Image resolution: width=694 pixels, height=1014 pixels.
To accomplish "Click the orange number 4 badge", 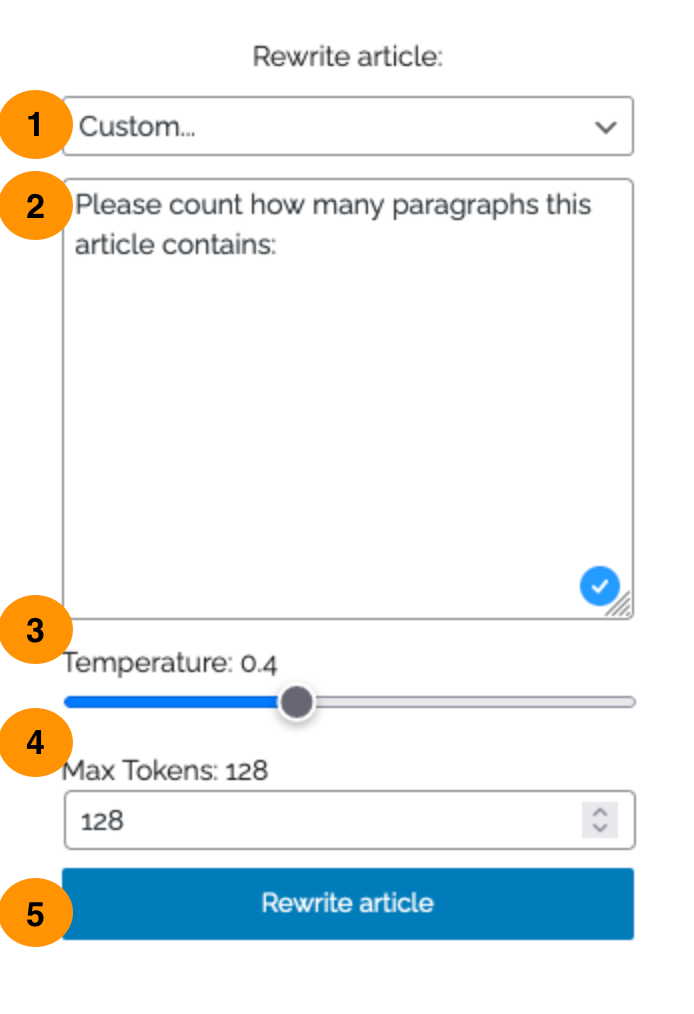I will [x=36, y=742].
